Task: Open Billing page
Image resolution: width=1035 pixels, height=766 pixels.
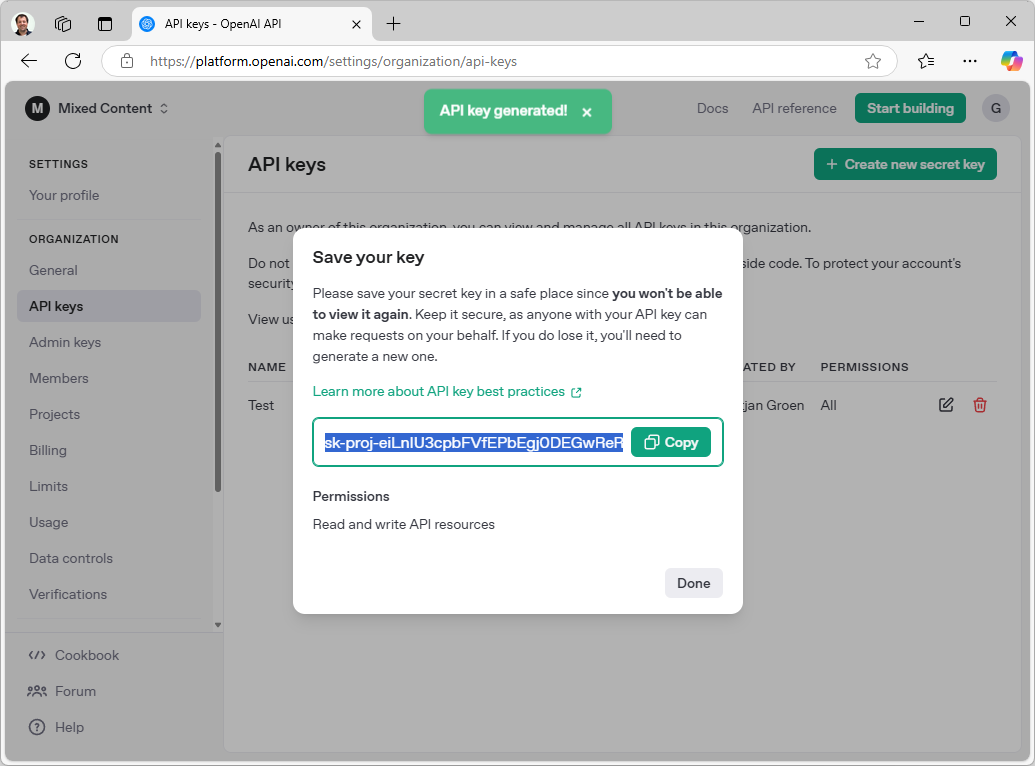Action: [x=48, y=450]
